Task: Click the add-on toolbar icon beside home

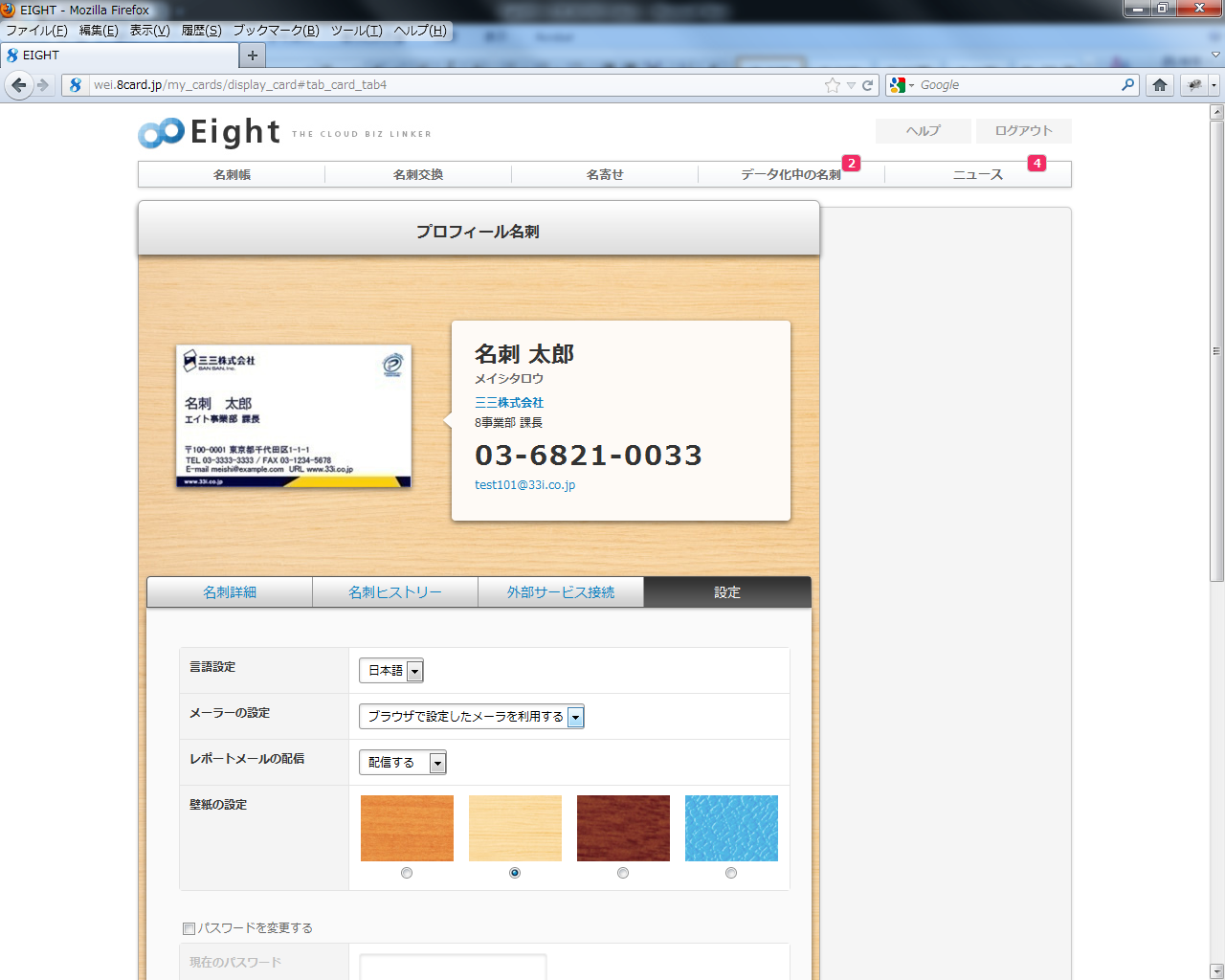Action: click(x=1194, y=85)
